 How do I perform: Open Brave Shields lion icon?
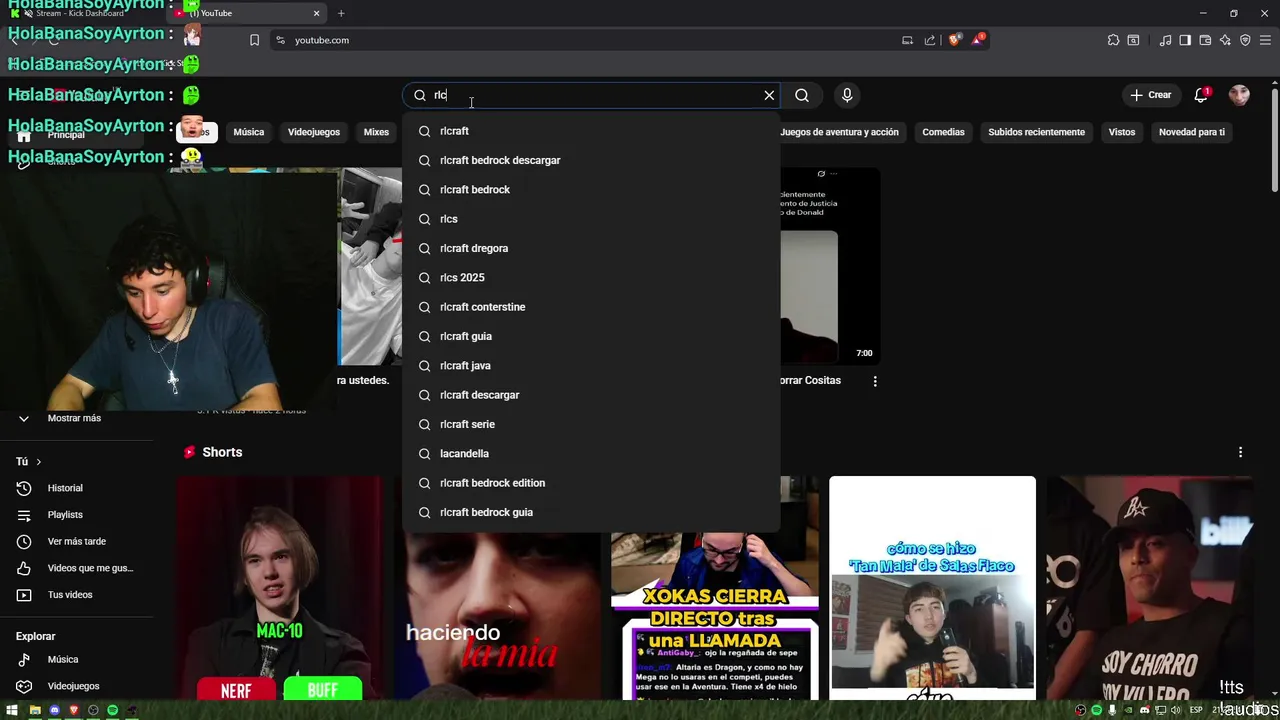pos(955,40)
